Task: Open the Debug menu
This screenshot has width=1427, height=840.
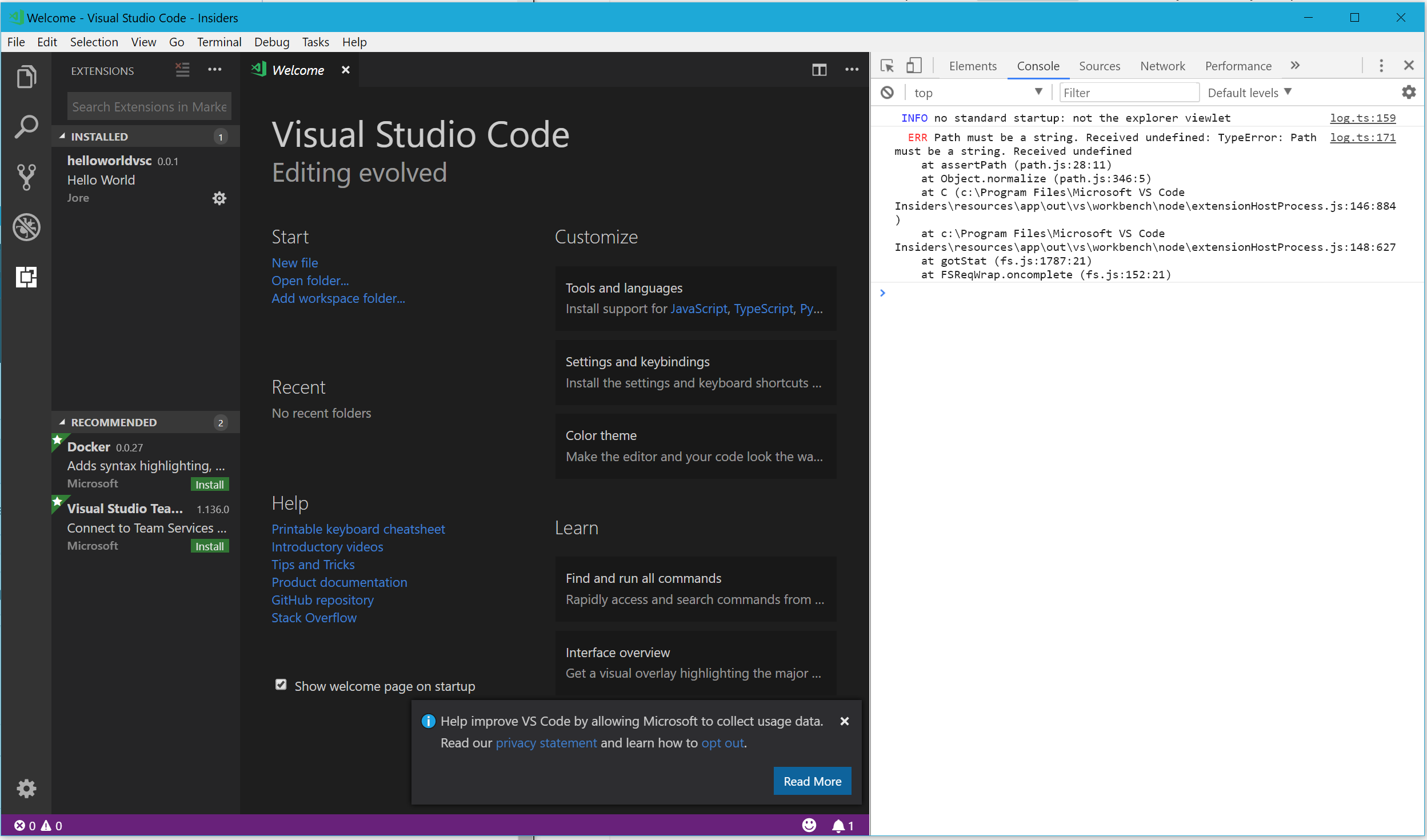Action: coord(271,42)
